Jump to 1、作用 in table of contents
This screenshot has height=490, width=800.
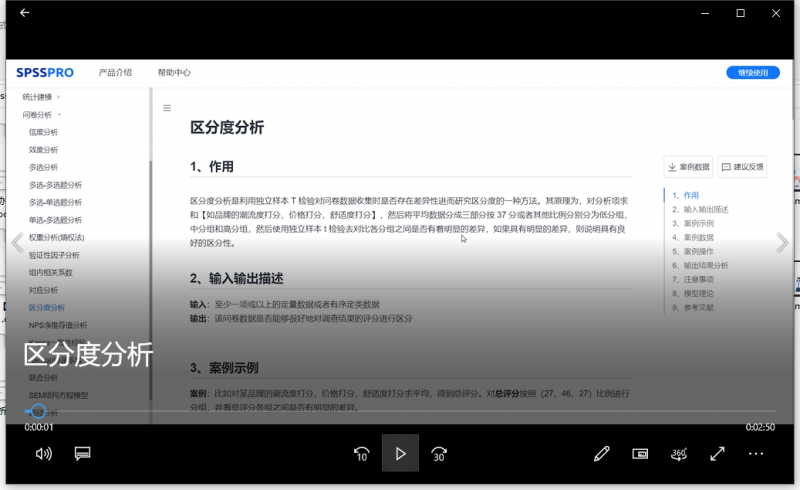[x=686, y=195]
